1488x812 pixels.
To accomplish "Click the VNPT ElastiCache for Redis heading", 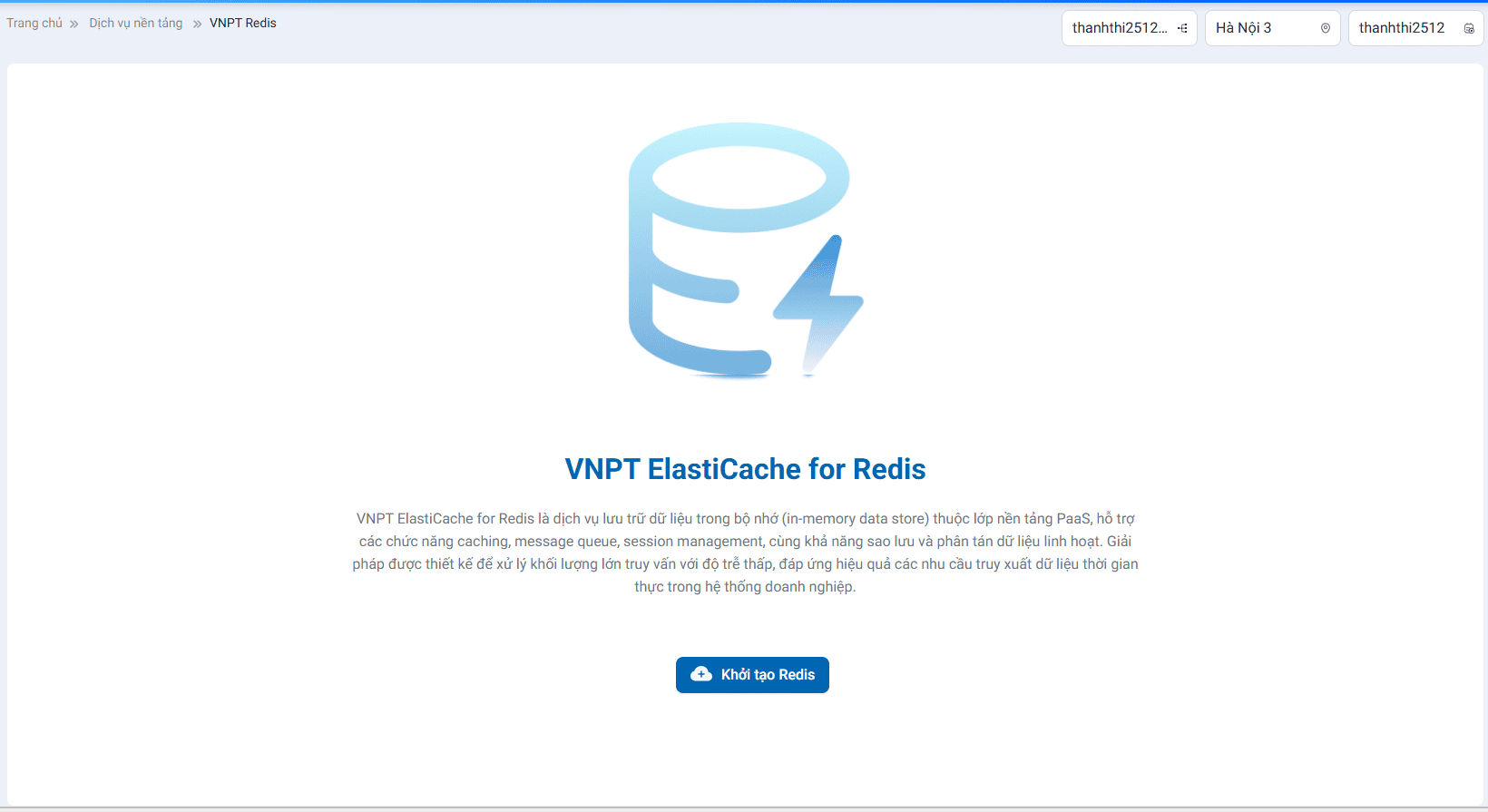I will [x=745, y=469].
